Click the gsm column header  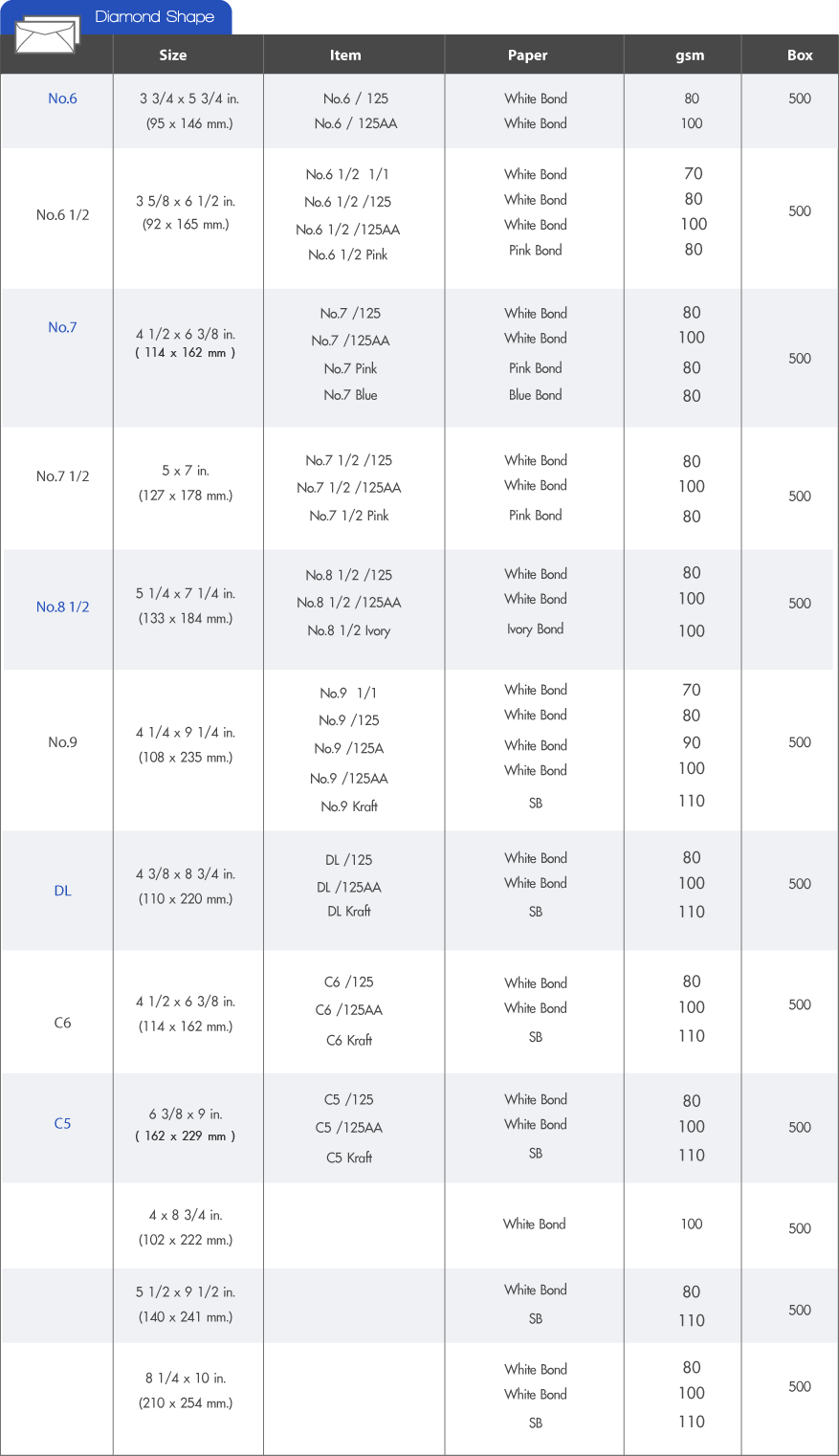coord(690,55)
